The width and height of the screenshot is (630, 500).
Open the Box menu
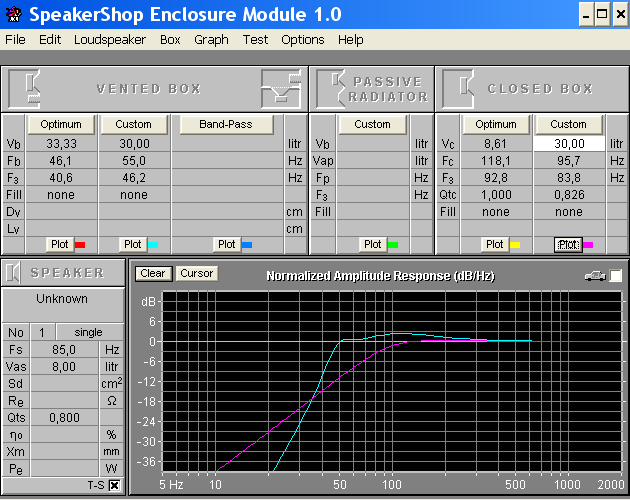170,40
